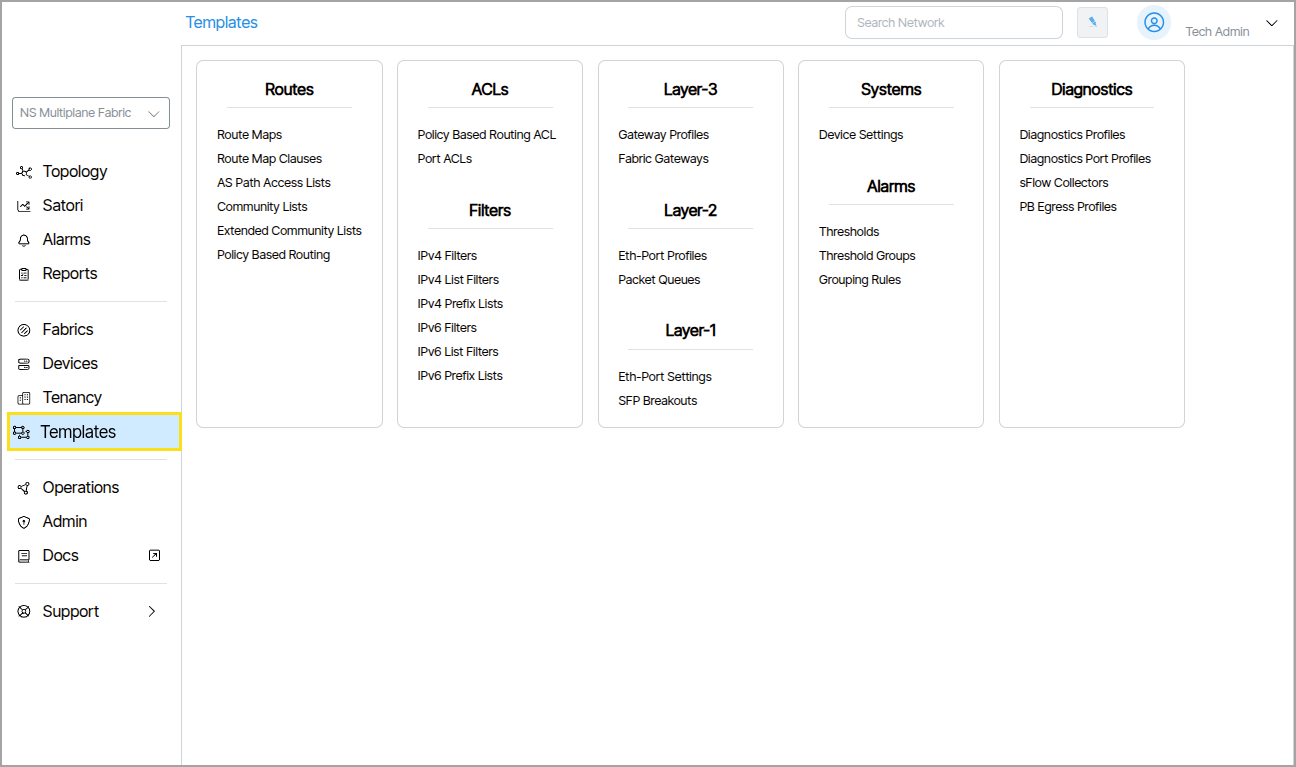Click the Topology sidebar icon
1296x767 pixels.
tap(24, 172)
